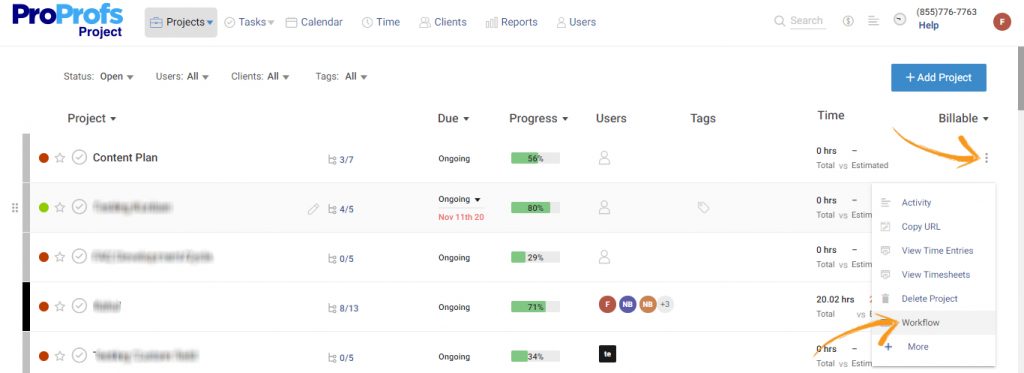Viewport: 1024px width, 373px height.
Task: Open the user avatar F menu
Action: pyautogui.click(x=1002, y=22)
